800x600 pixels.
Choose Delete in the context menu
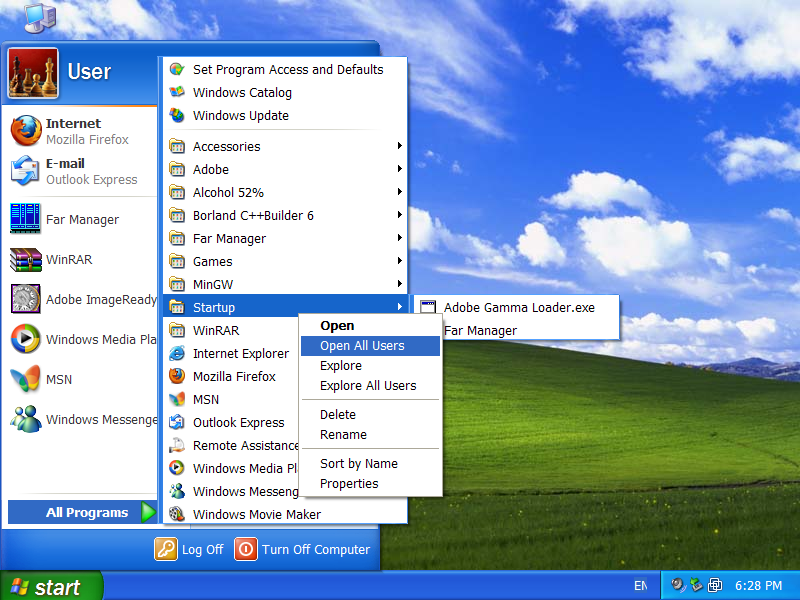pos(370,414)
